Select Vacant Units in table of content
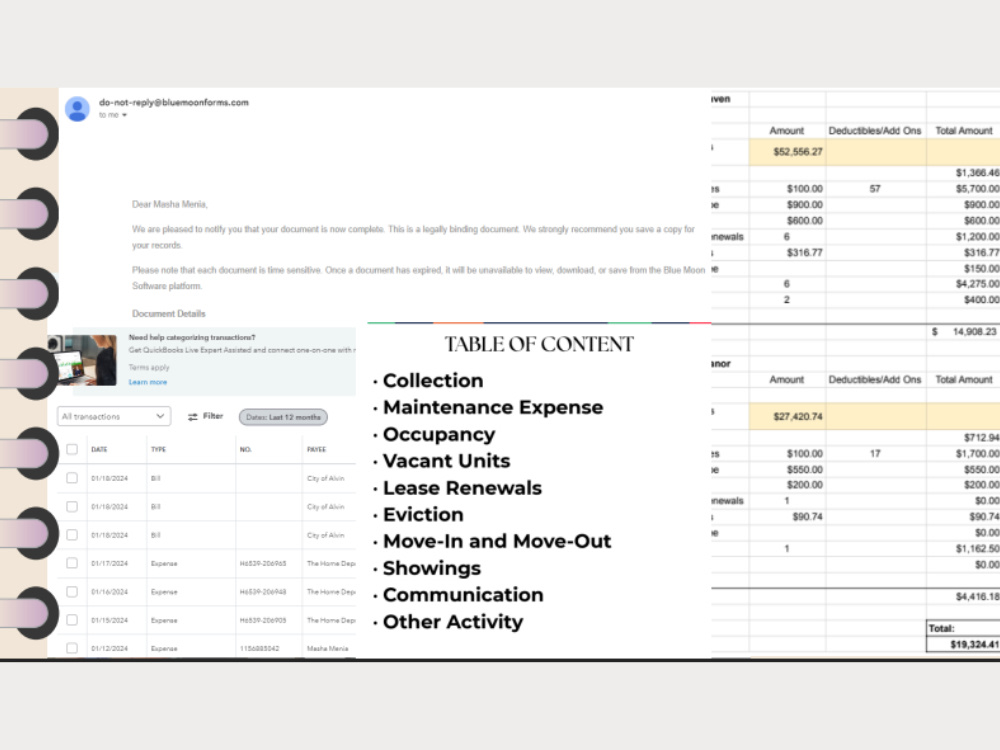This screenshot has height=750, width=1000. pos(446,461)
